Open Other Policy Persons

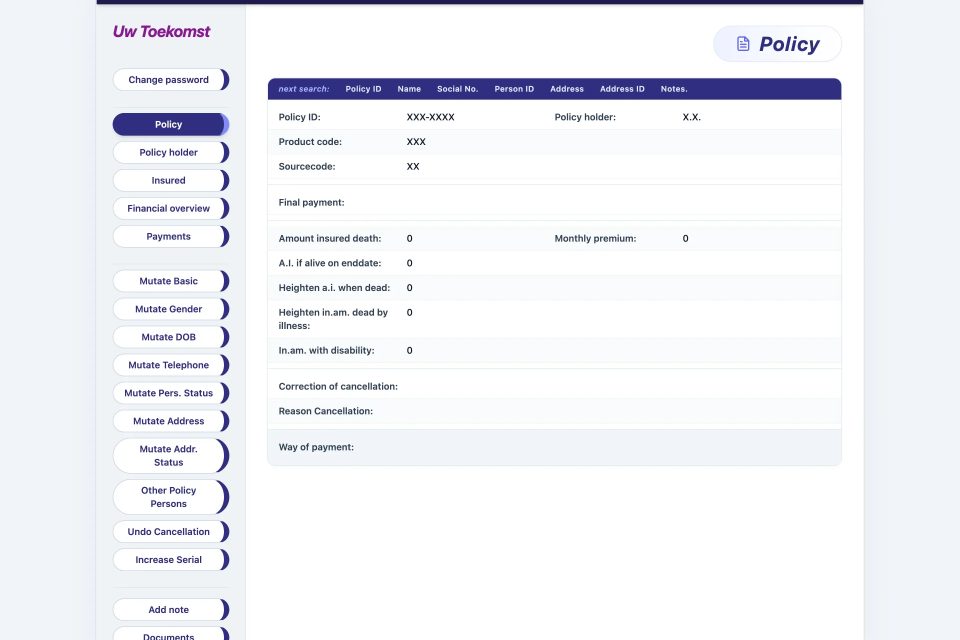[170, 497]
